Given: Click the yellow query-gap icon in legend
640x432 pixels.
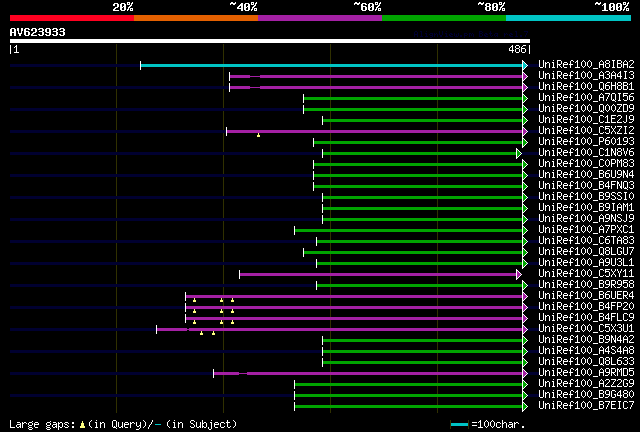Looking at the screenshot, I should pos(82,425).
